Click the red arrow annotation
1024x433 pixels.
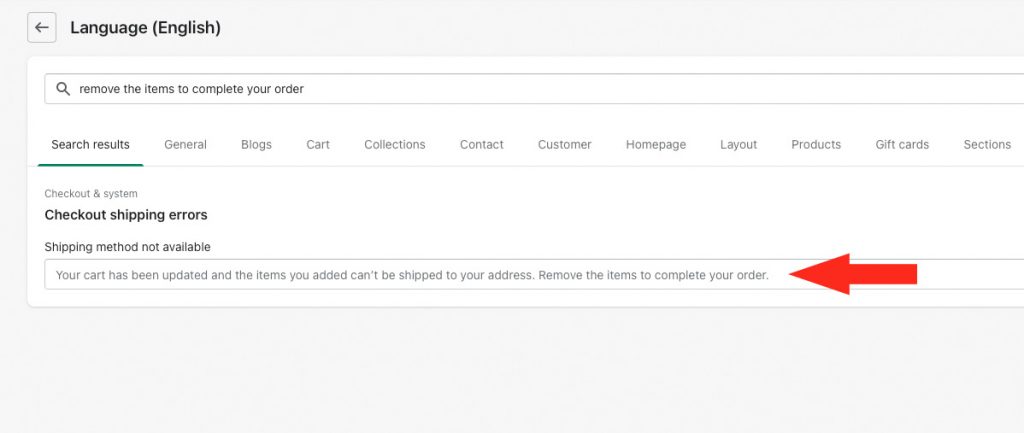pyautogui.click(x=853, y=274)
